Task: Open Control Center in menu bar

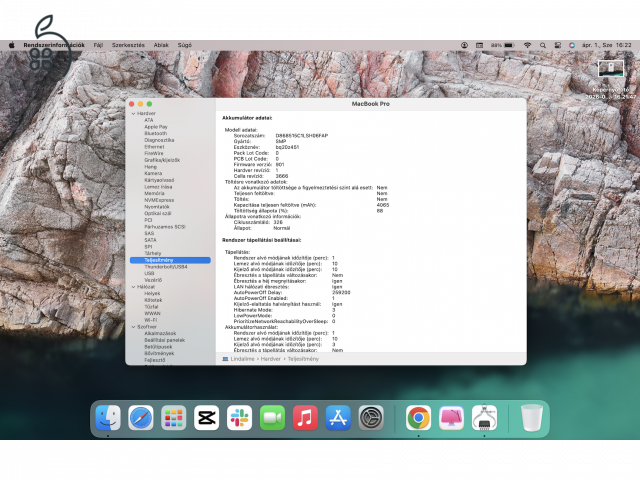Action: 558,45
